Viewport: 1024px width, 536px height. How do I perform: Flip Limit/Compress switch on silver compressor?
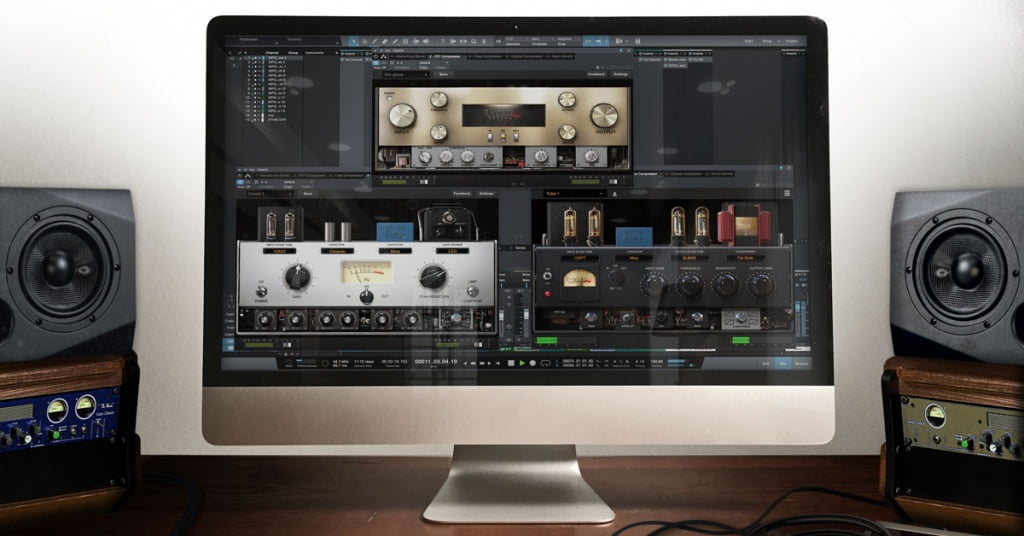click(472, 291)
